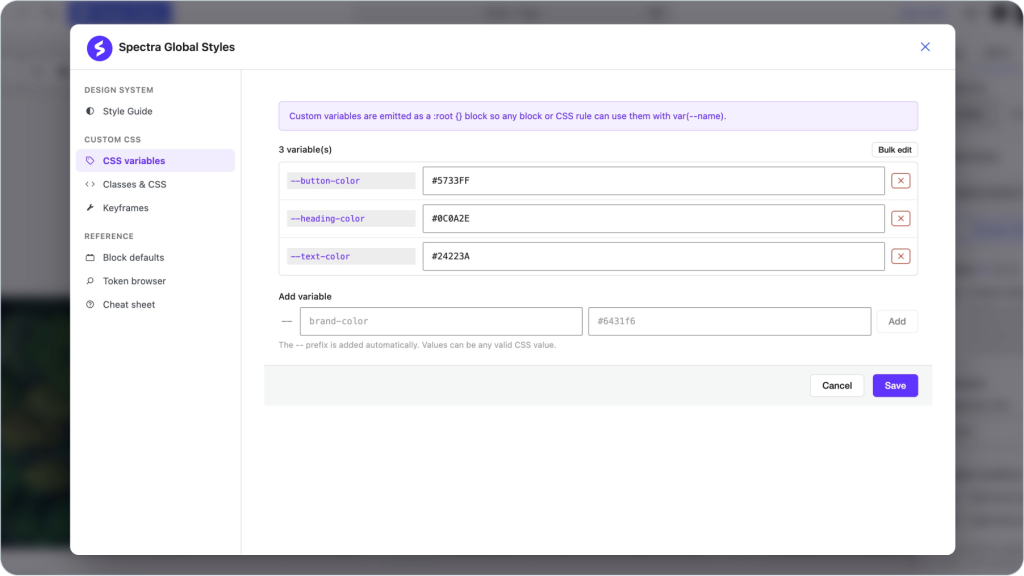The width and height of the screenshot is (1024, 576).
Task: Focus the brand-color name input
Action: click(441, 321)
